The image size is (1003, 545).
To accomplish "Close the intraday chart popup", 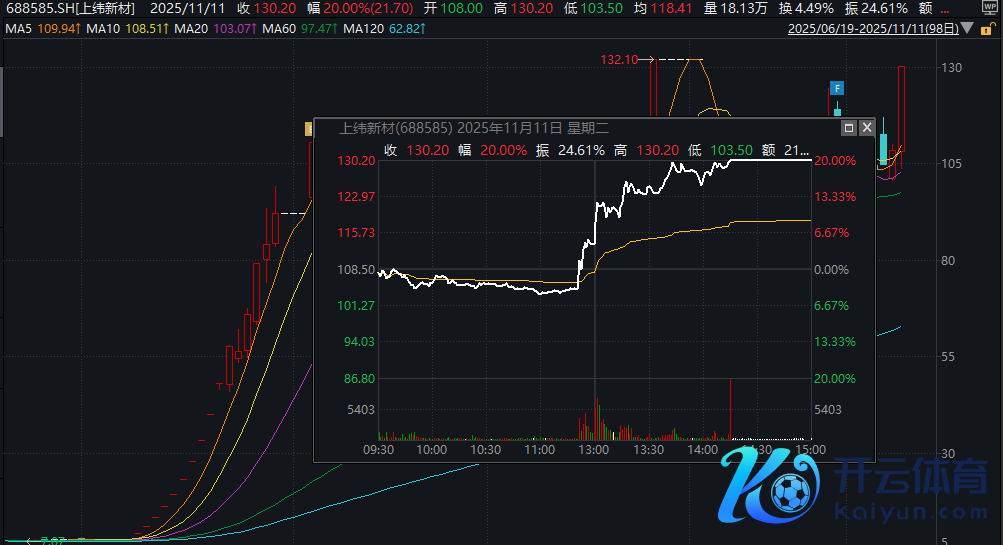I will coord(866,128).
